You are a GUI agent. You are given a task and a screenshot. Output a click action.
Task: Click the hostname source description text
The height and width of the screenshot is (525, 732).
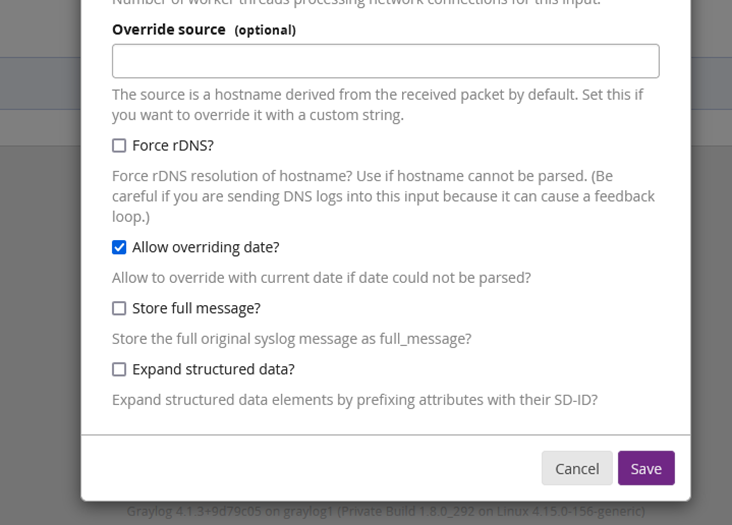click(x=377, y=105)
